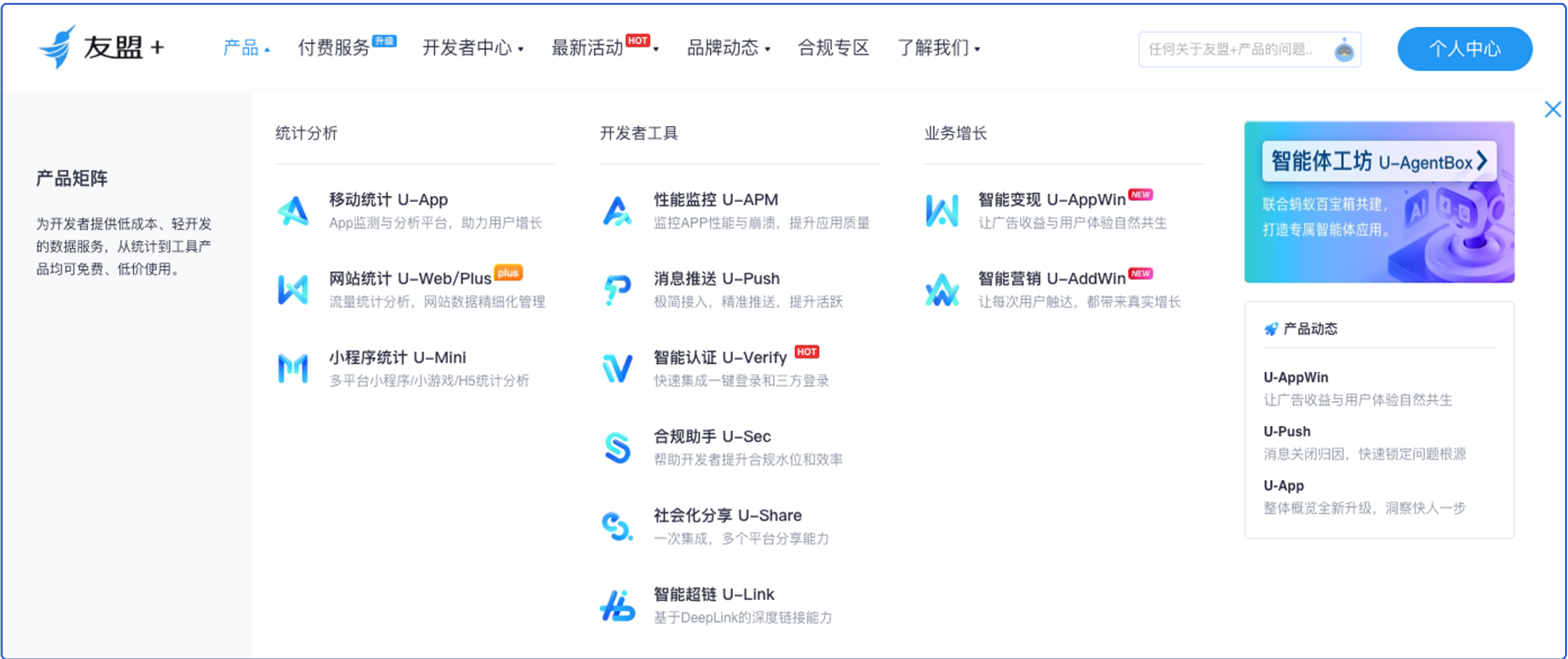Expand the 品牌动态 dropdown

tap(728, 48)
